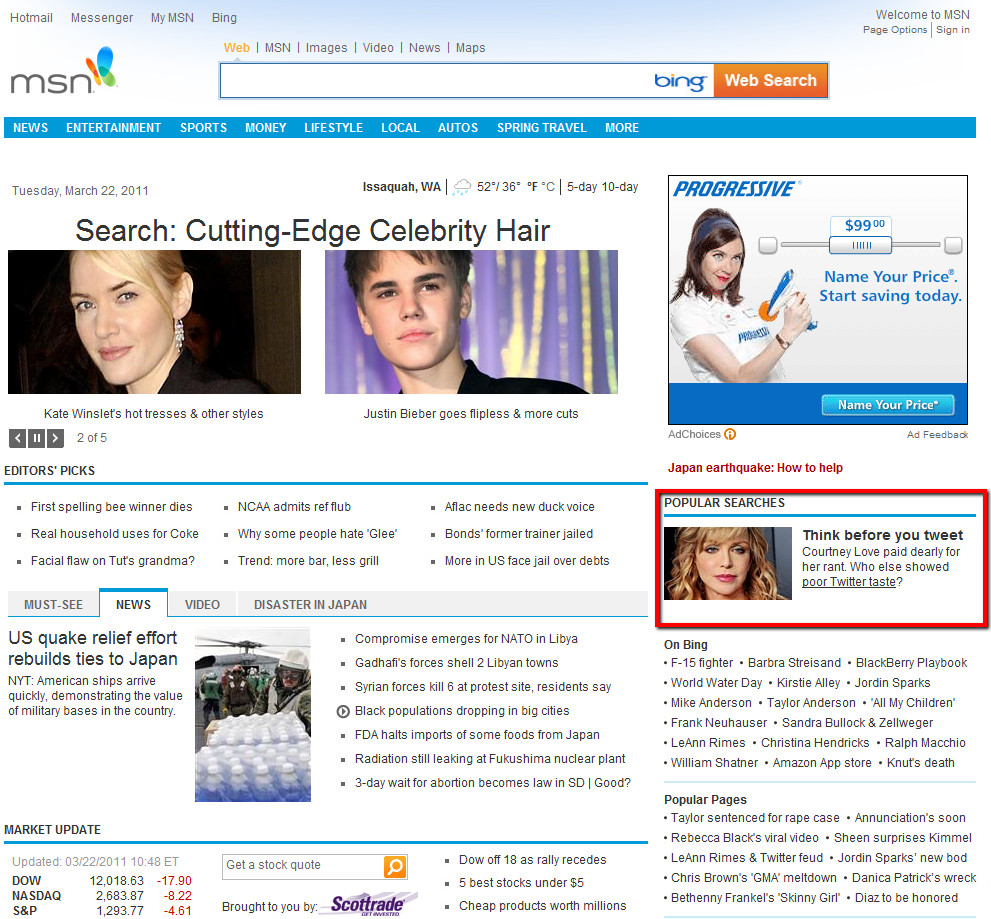The height and width of the screenshot is (919, 991).
Task: Open the ENTERTAINMENT navigation section
Action: coord(114,128)
